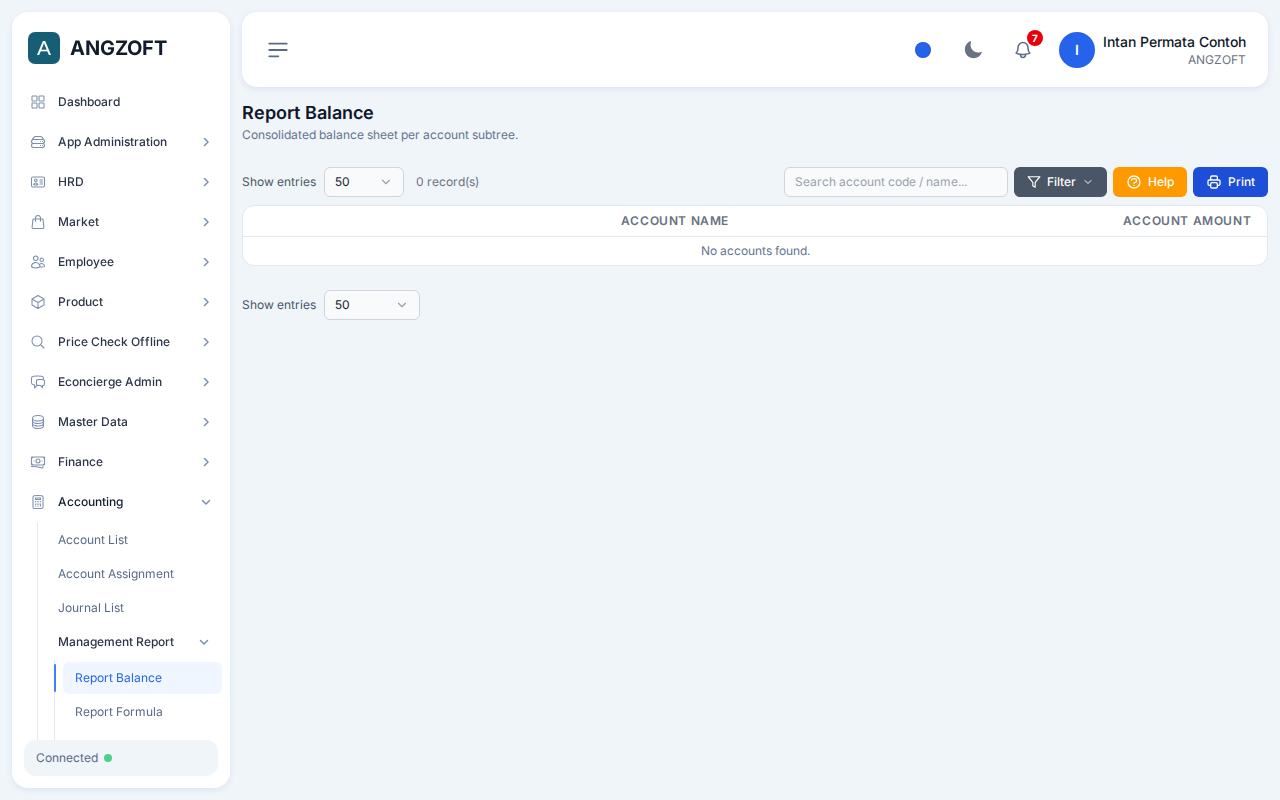Select Report Balance submenu item
This screenshot has width=1280, height=800.
click(142, 678)
